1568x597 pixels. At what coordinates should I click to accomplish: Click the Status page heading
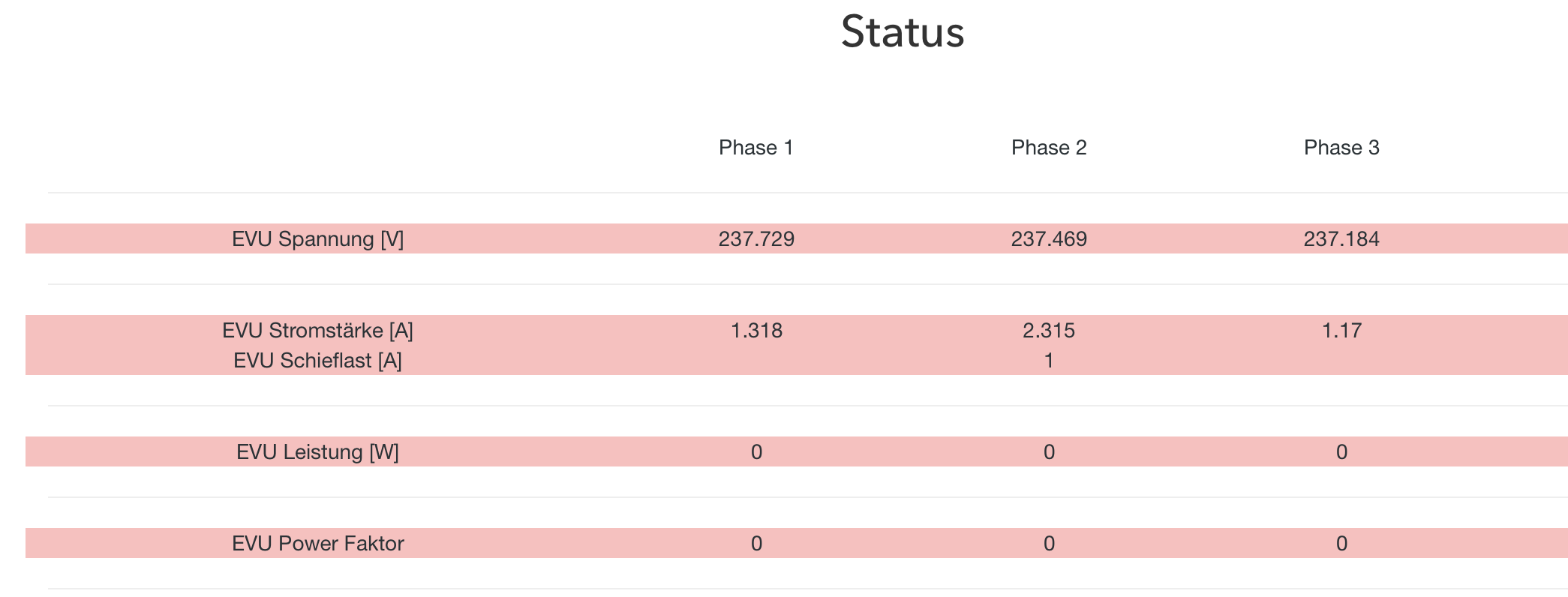[903, 33]
